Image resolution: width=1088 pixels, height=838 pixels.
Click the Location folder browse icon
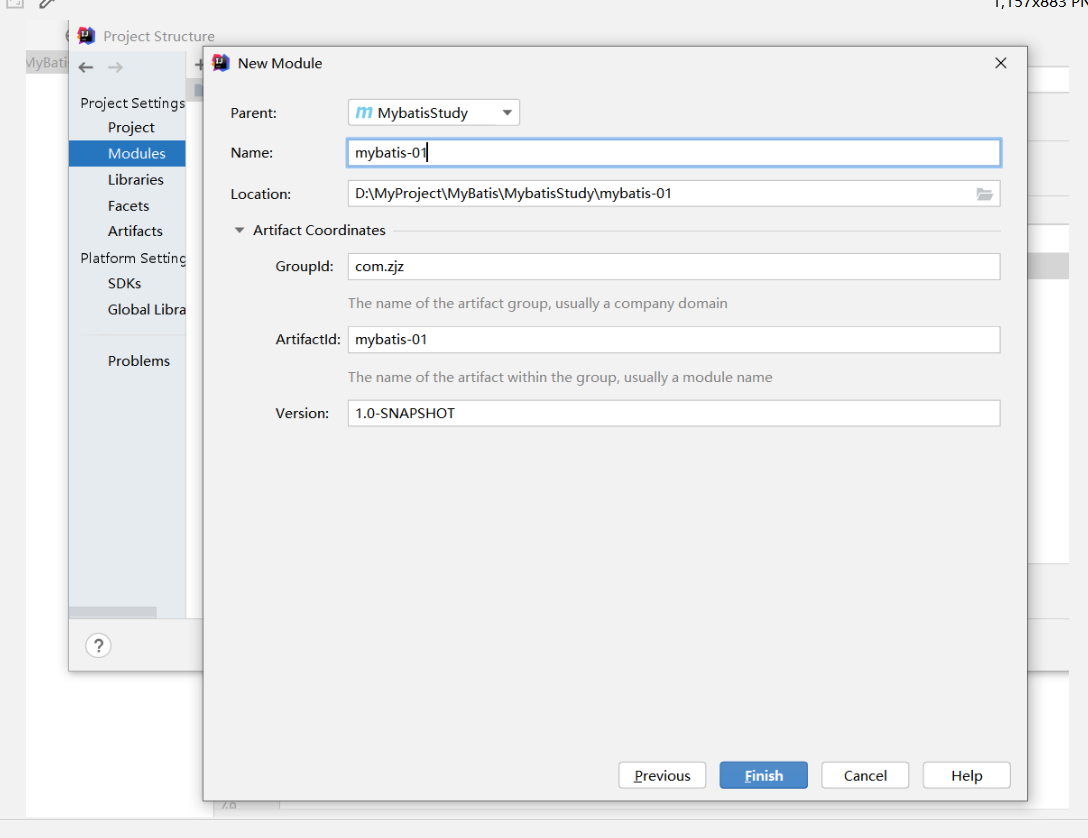point(984,194)
